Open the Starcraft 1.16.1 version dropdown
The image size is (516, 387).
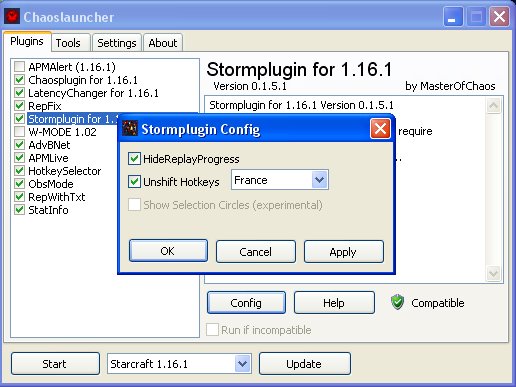click(242, 363)
